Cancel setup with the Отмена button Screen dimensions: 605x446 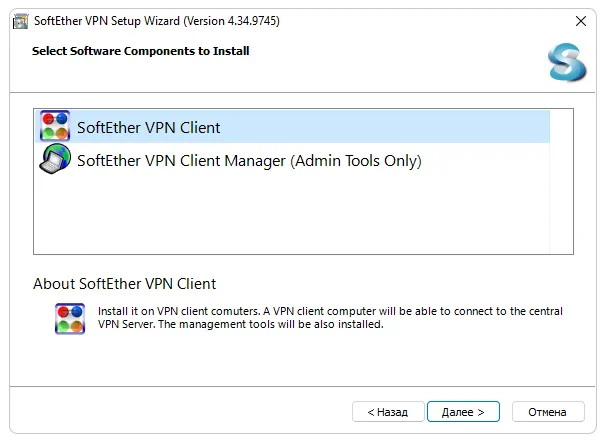click(548, 412)
